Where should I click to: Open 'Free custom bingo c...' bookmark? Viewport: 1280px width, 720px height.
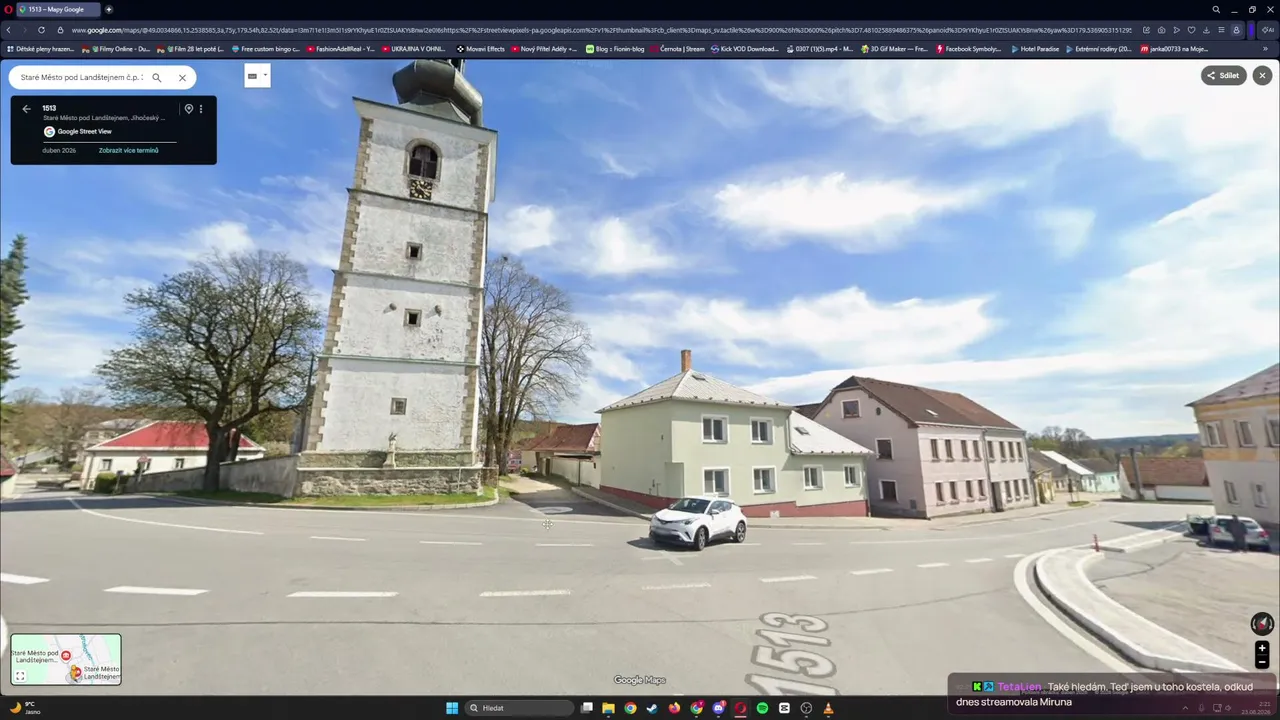(264, 48)
